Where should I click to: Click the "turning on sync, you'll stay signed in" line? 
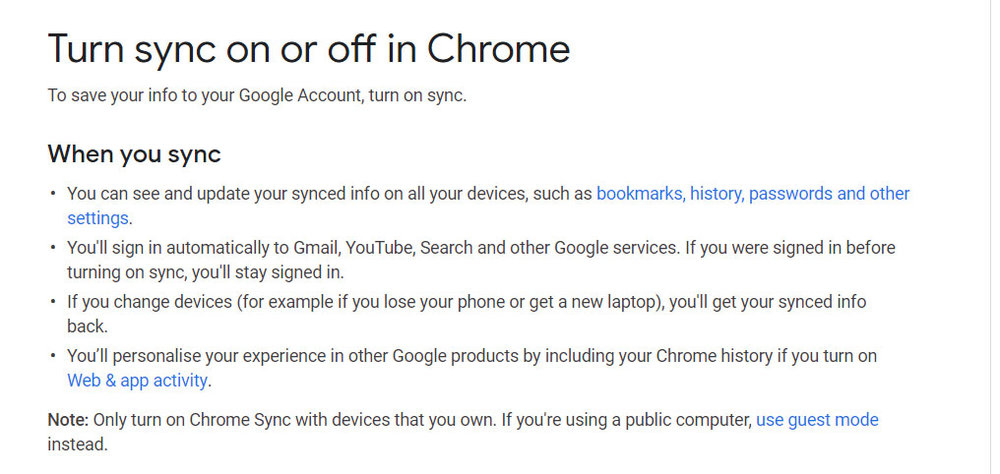tap(205, 272)
